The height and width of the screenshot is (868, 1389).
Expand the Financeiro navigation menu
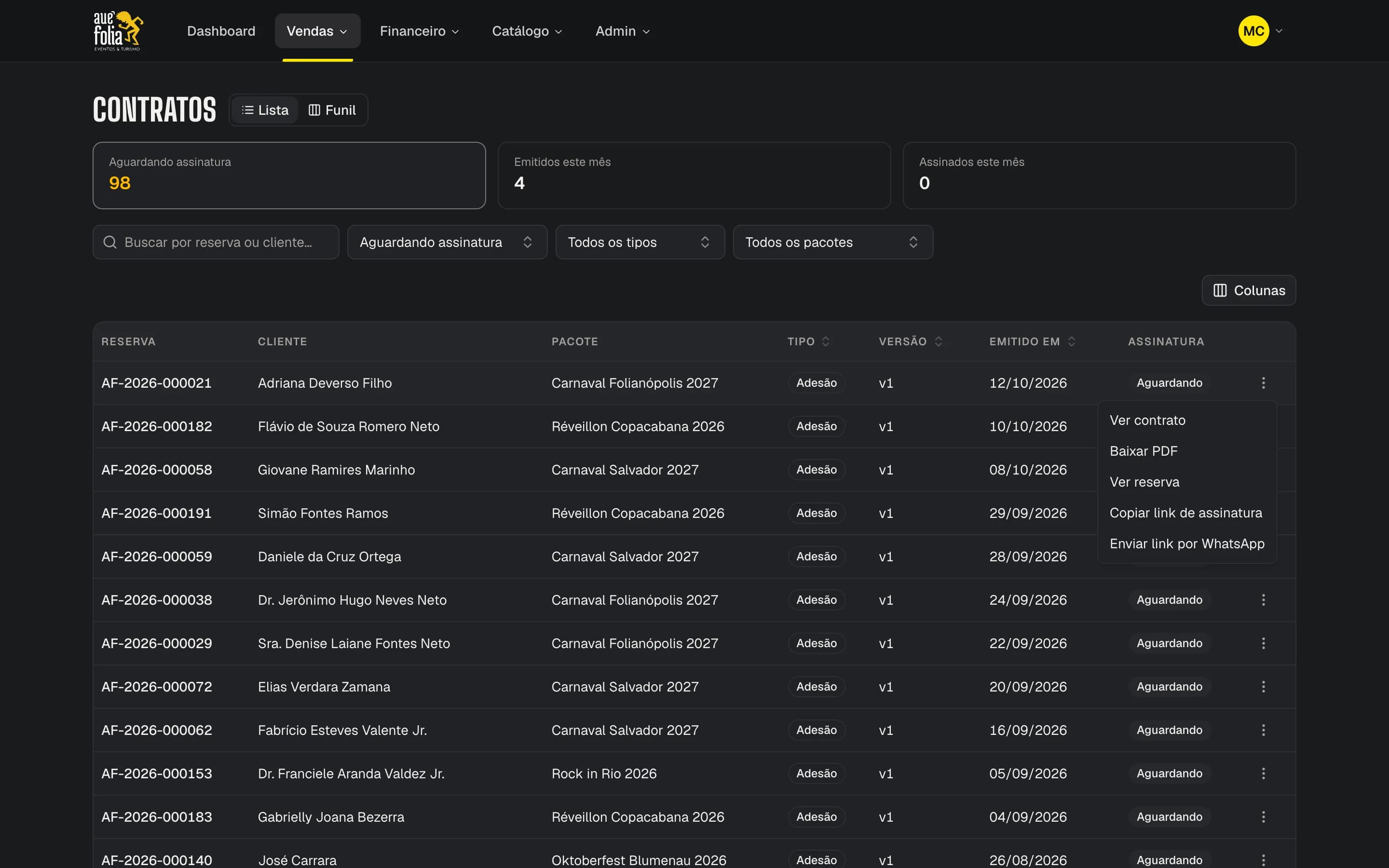click(x=419, y=31)
